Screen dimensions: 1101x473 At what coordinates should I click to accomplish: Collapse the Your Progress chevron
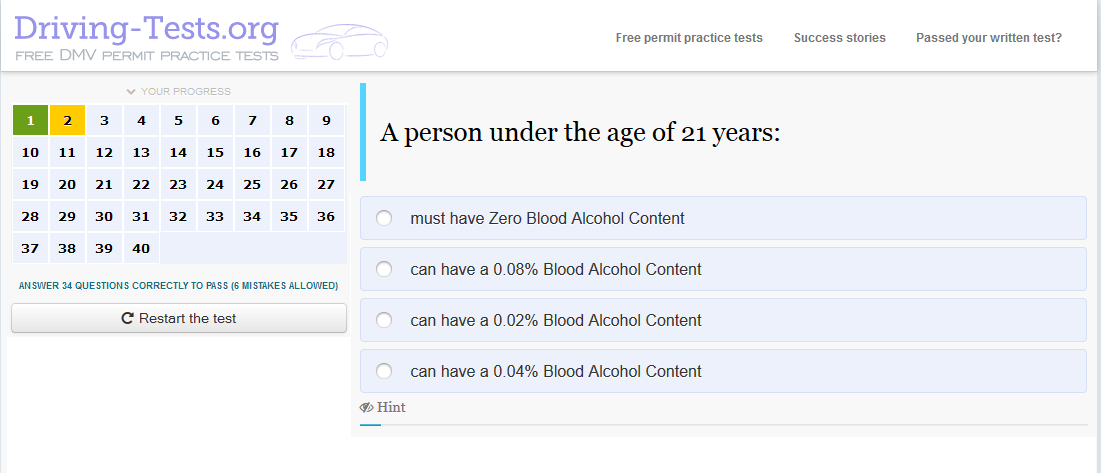[x=131, y=91]
